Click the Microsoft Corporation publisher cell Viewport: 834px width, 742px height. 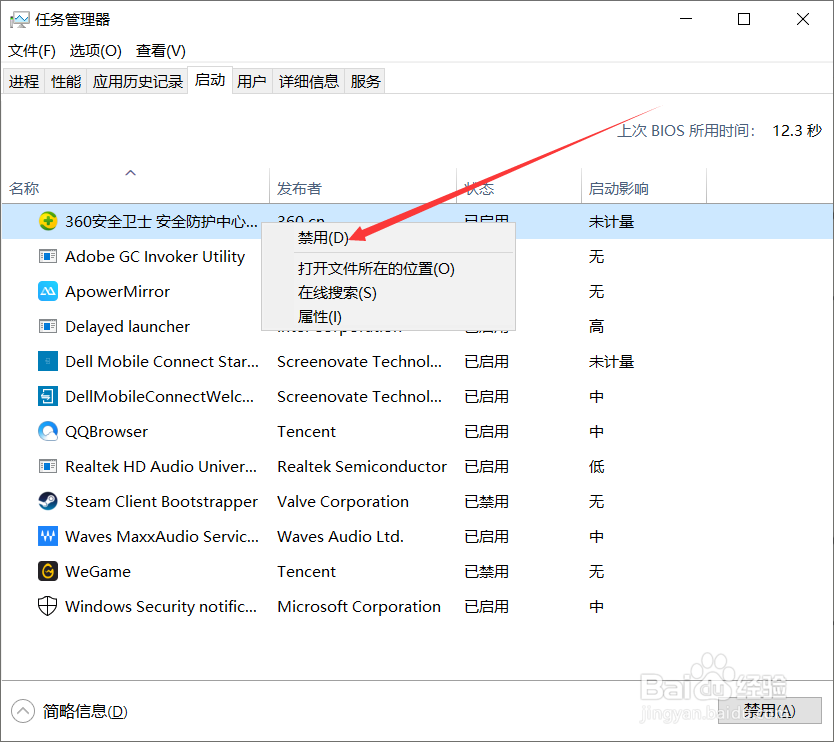tap(359, 606)
